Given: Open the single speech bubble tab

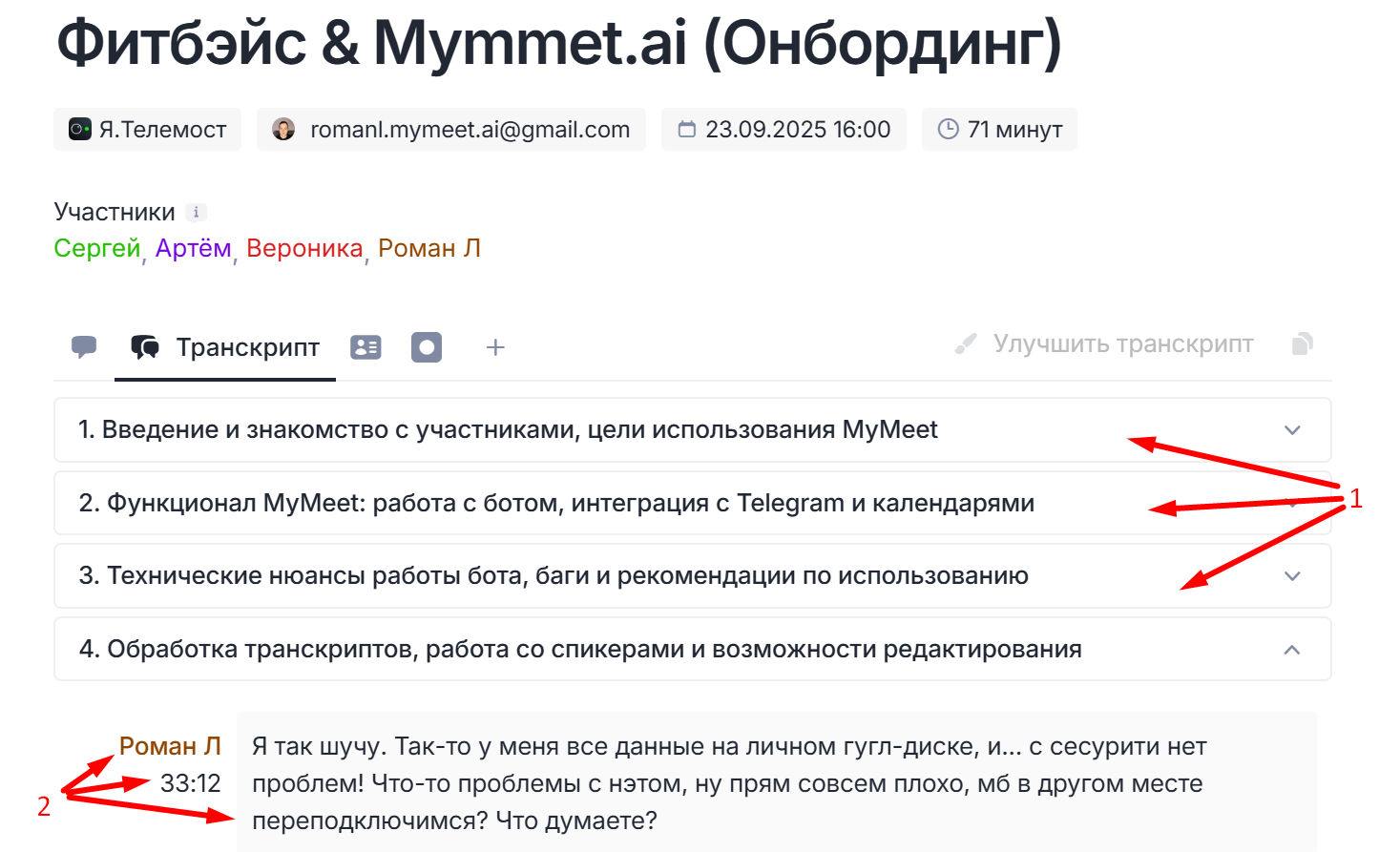Looking at the screenshot, I should click(84, 347).
